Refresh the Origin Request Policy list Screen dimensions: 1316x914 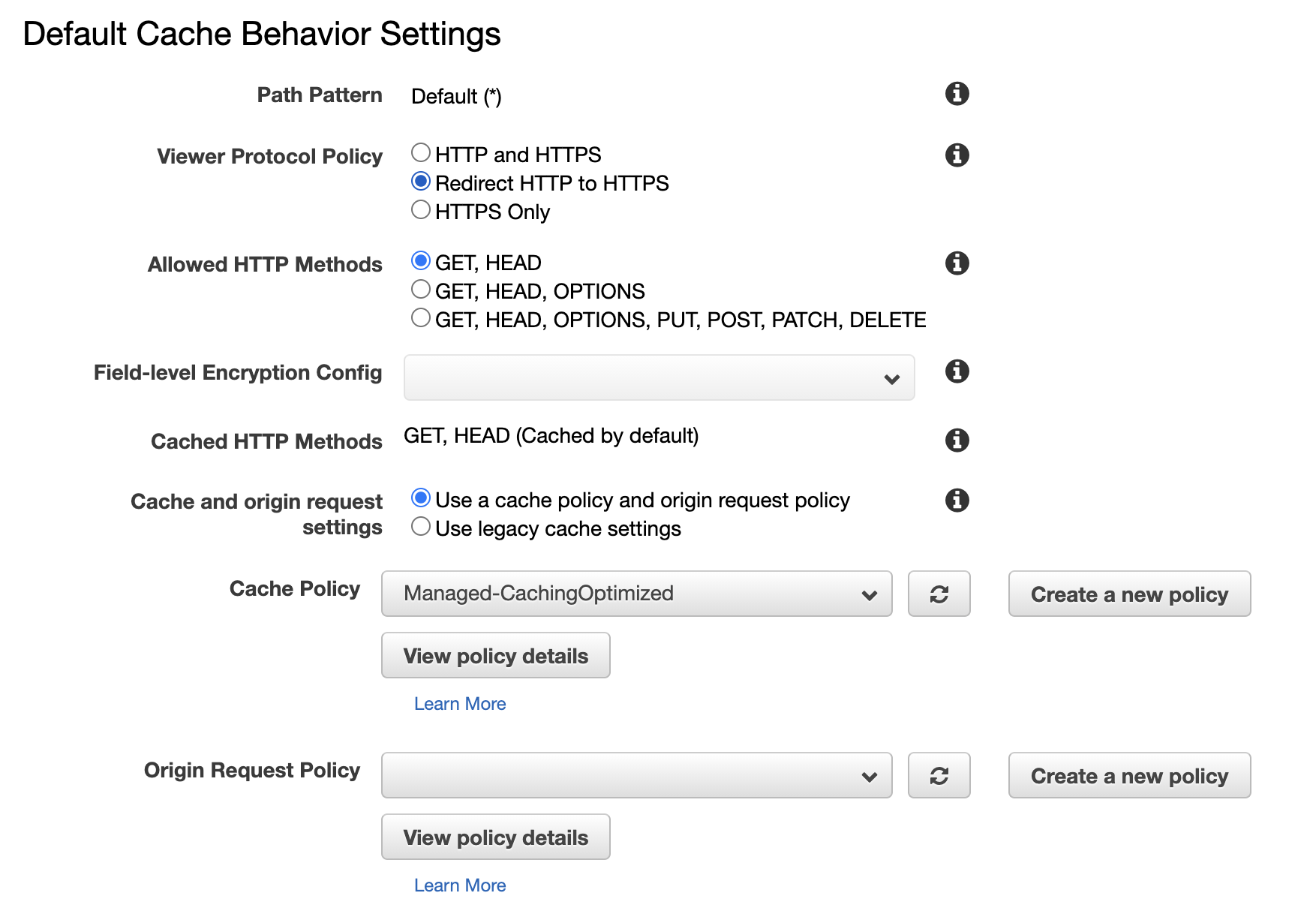coord(939,776)
